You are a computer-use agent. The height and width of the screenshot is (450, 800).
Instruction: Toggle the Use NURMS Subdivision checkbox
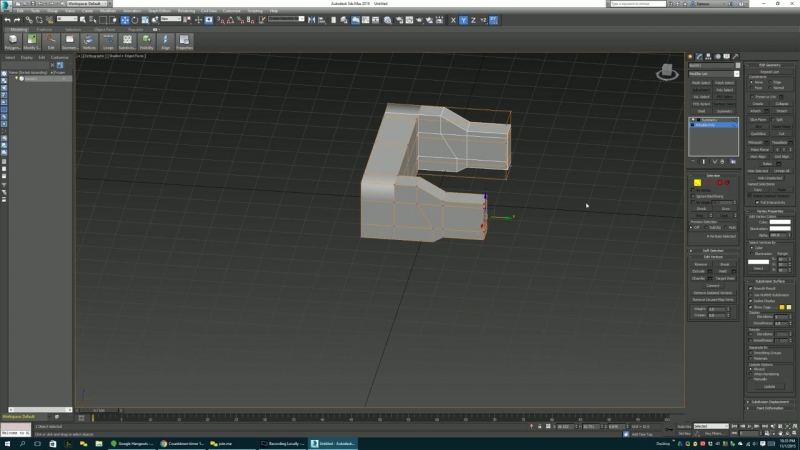(x=752, y=294)
